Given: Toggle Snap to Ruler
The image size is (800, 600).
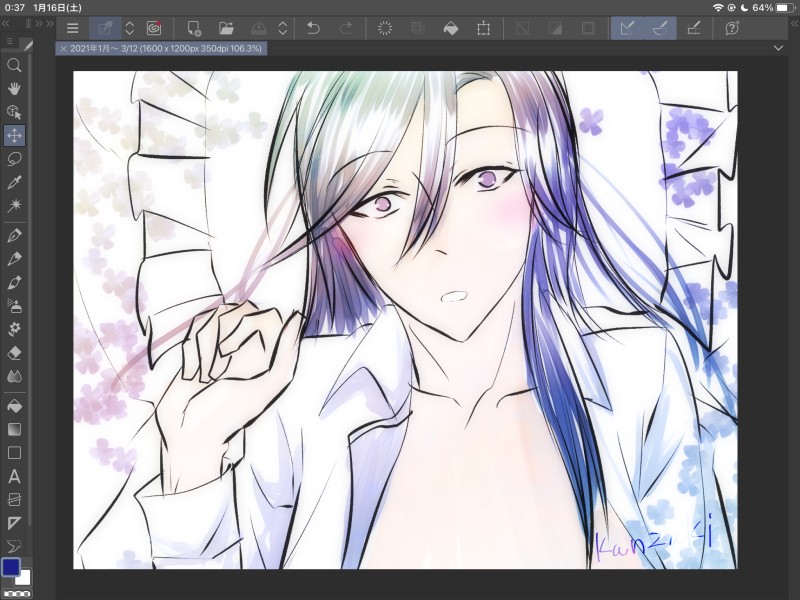Looking at the screenshot, I should point(628,29).
